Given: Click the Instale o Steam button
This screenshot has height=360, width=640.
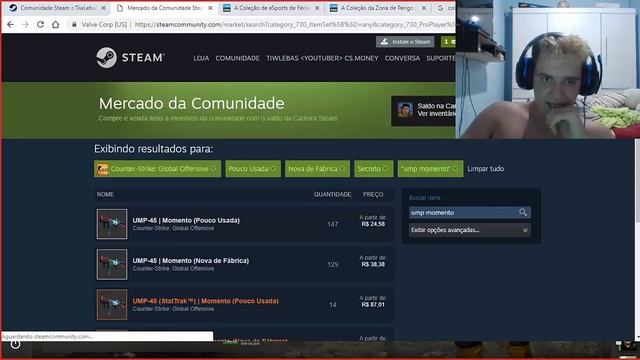Looking at the screenshot, I should pyautogui.click(x=405, y=42).
